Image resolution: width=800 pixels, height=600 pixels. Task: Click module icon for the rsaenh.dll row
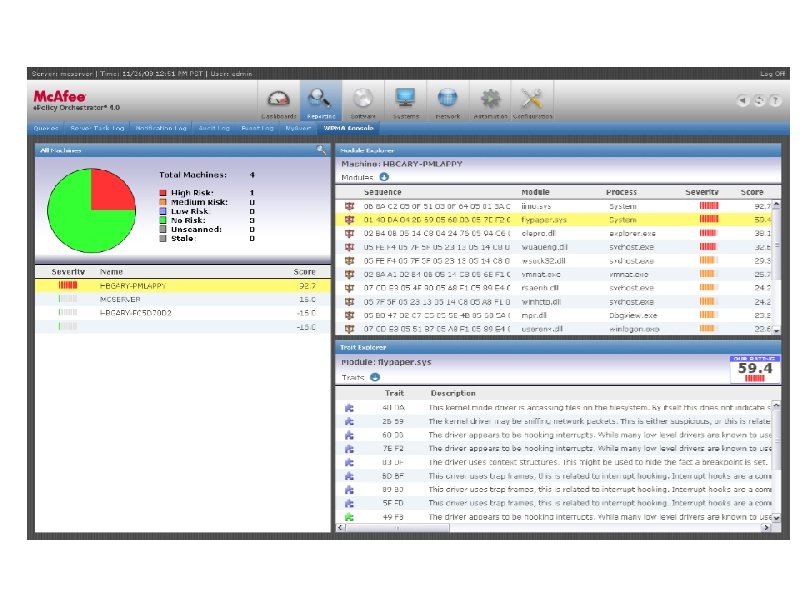point(349,288)
